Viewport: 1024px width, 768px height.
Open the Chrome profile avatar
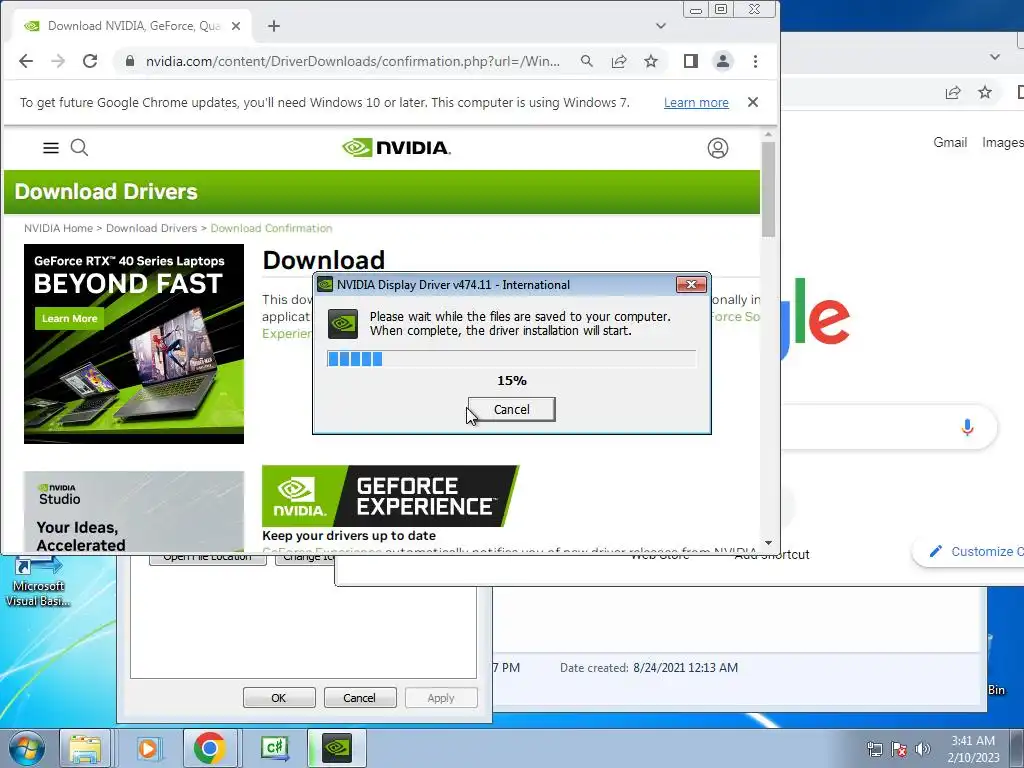click(722, 61)
